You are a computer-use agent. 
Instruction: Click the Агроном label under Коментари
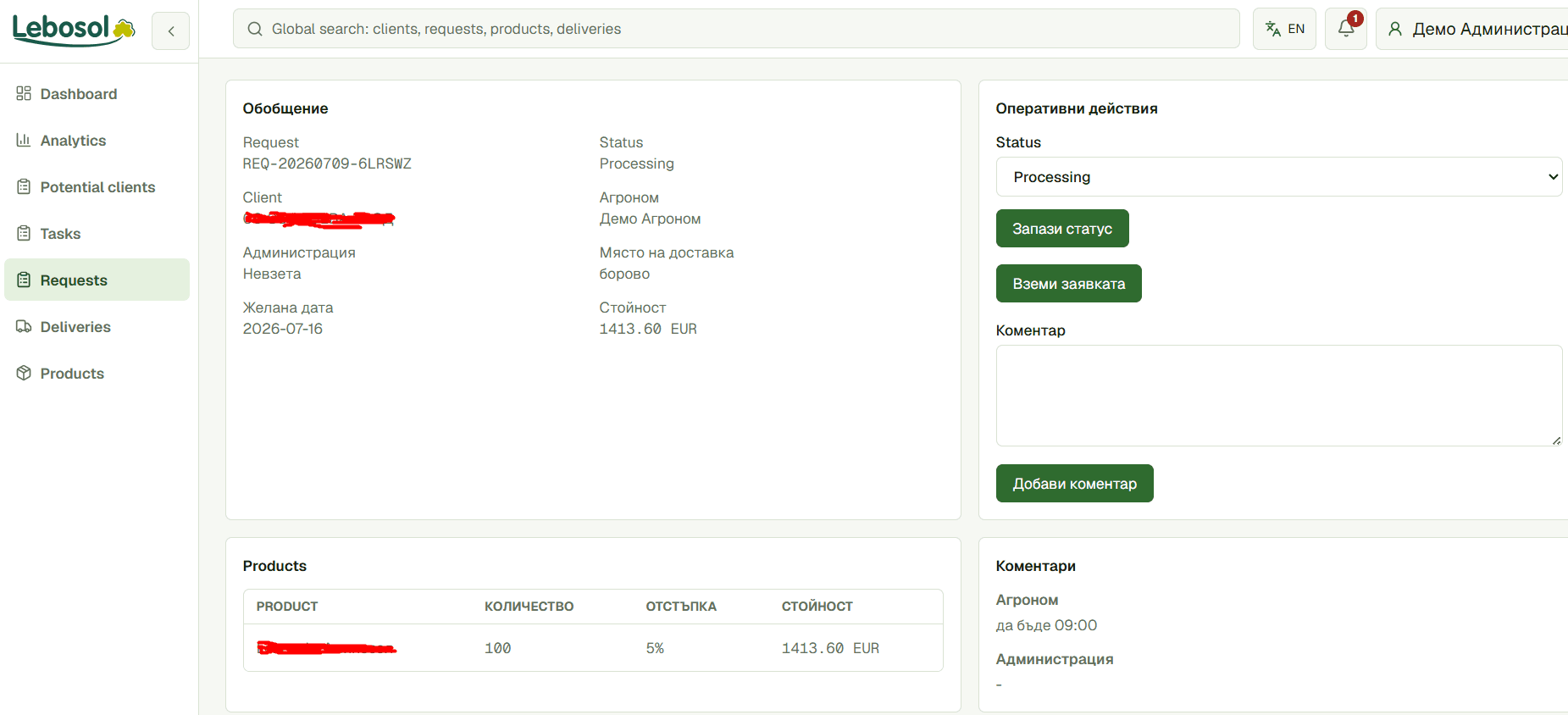point(1028,600)
